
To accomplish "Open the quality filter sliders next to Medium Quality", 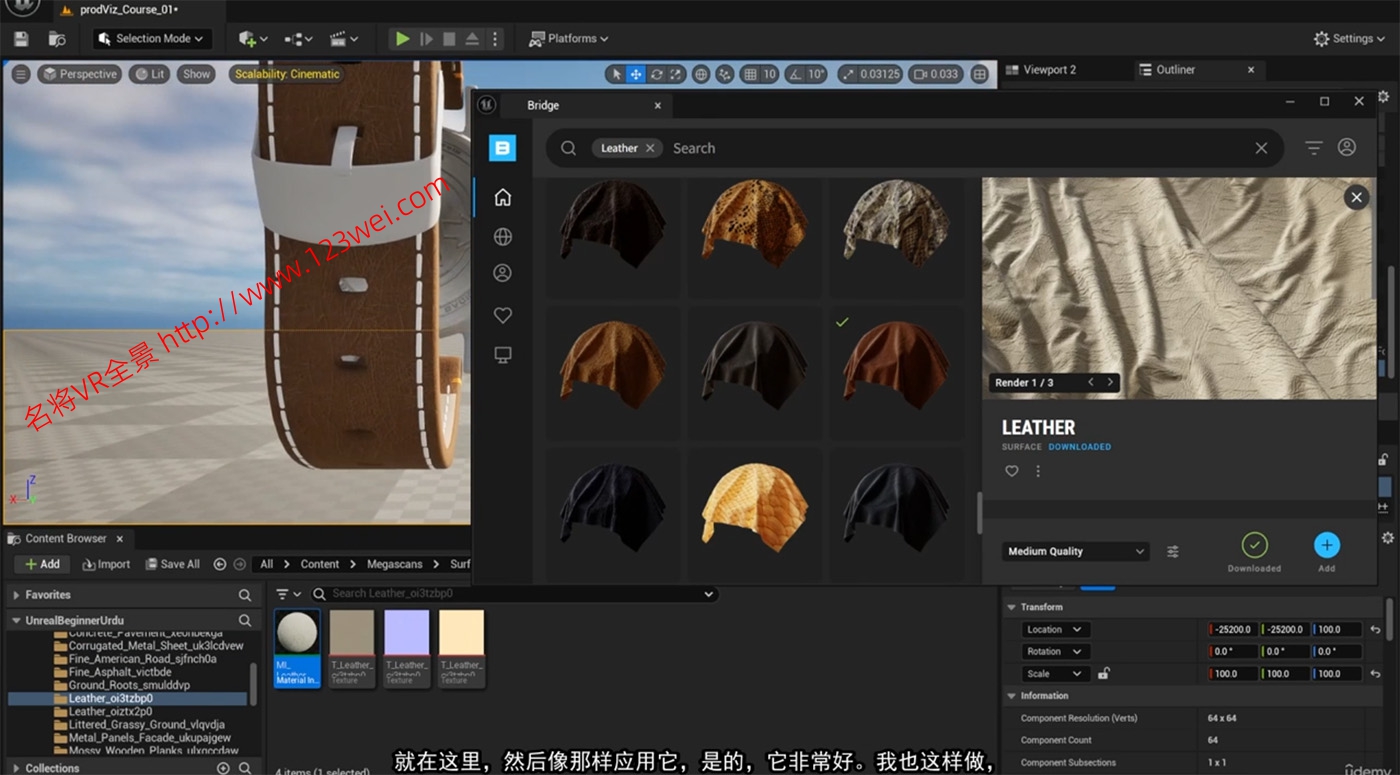I will [1173, 551].
